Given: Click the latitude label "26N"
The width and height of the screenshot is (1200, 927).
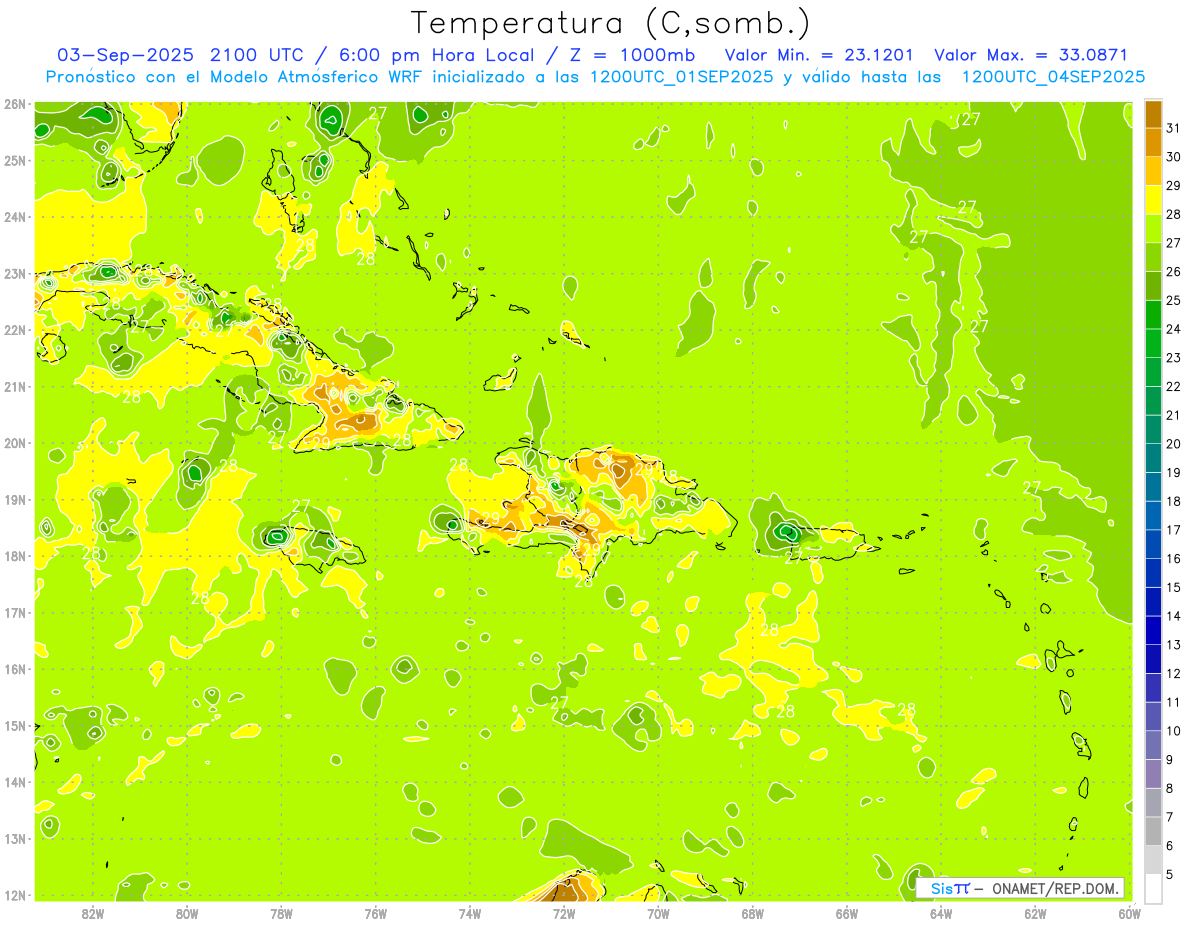Looking at the screenshot, I should pos(15,104).
